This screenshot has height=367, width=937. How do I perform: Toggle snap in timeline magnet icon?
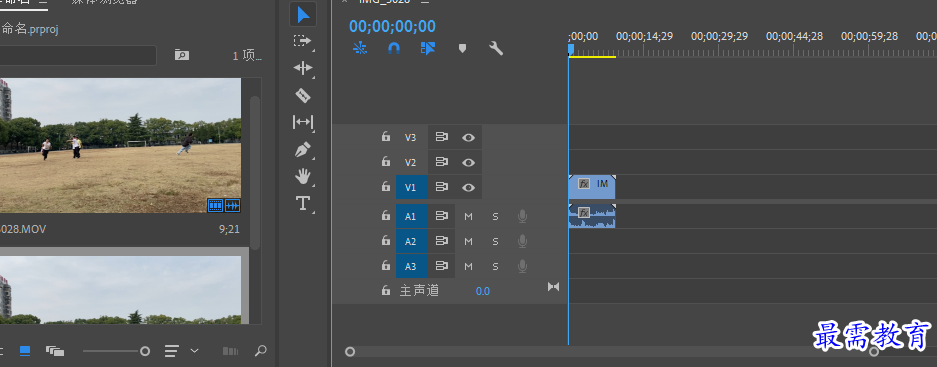[x=394, y=48]
